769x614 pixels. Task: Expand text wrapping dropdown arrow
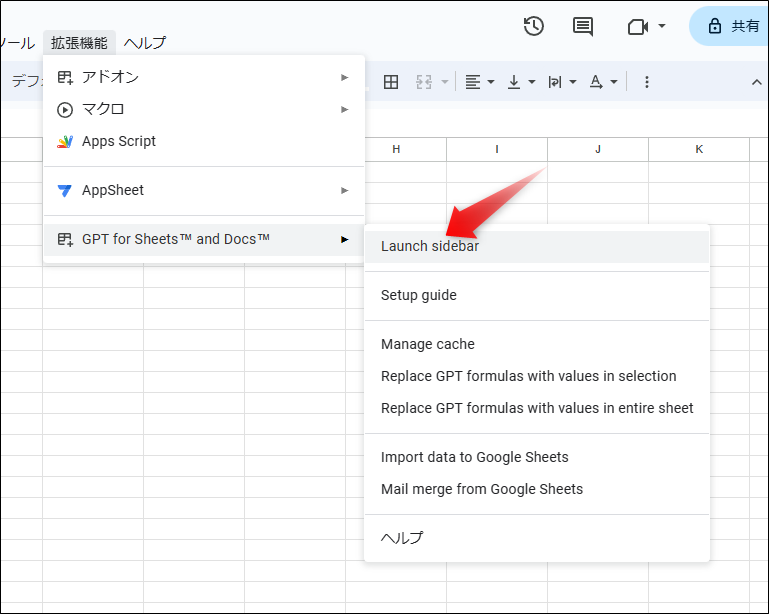[x=572, y=82]
